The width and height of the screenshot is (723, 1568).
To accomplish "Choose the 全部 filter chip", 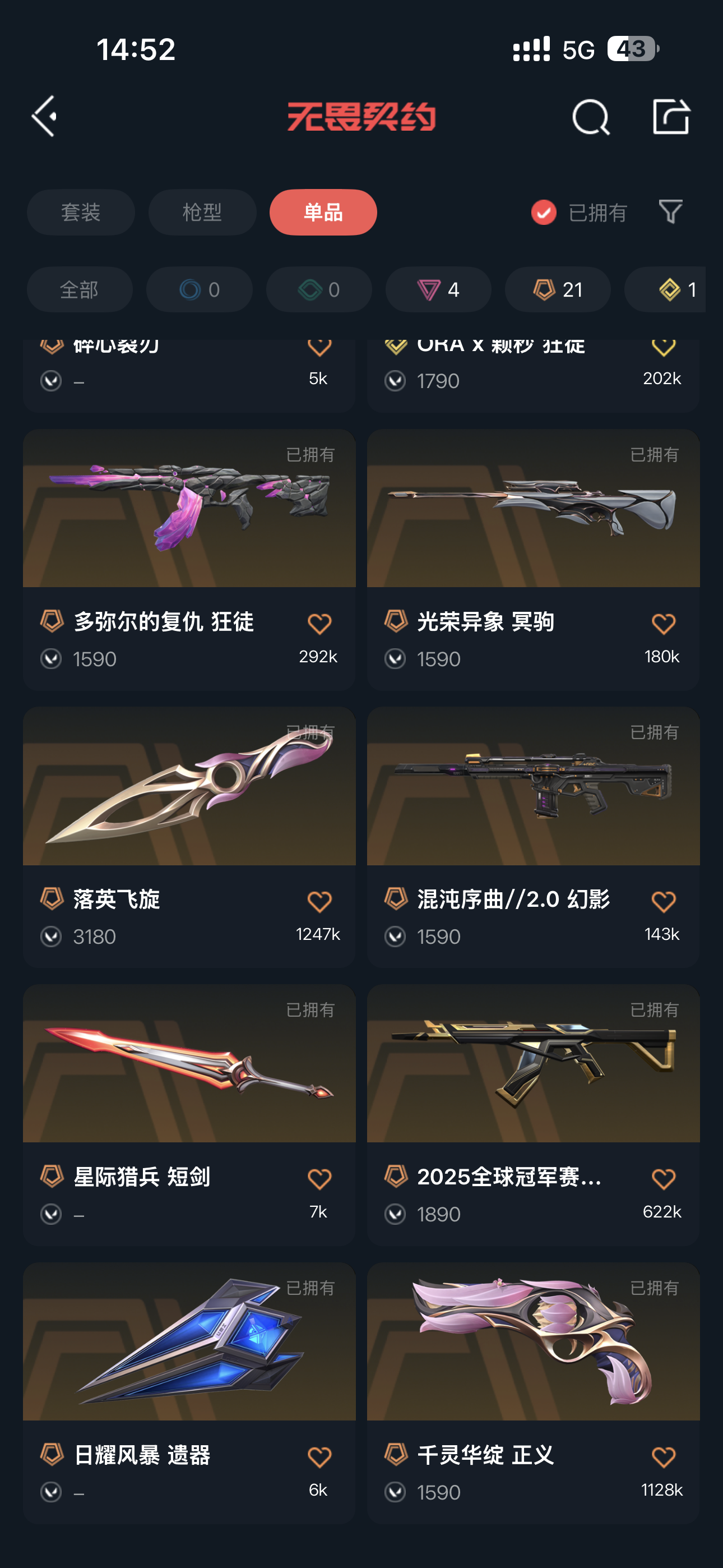I will pyautogui.click(x=80, y=289).
